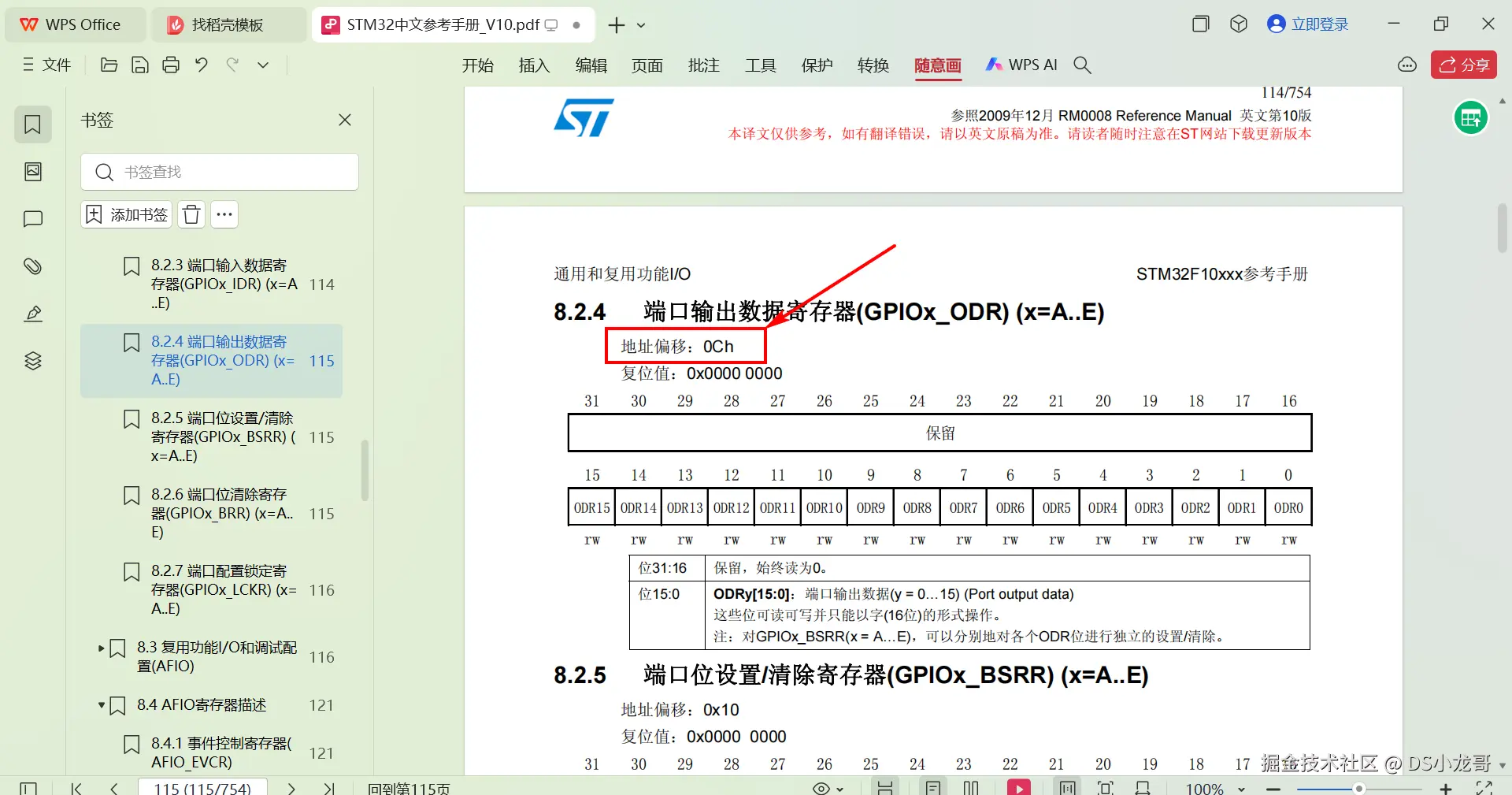The width and height of the screenshot is (1512, 795).
Task: Open the comments panel in sidebar
Action: [x=33, y=219]
